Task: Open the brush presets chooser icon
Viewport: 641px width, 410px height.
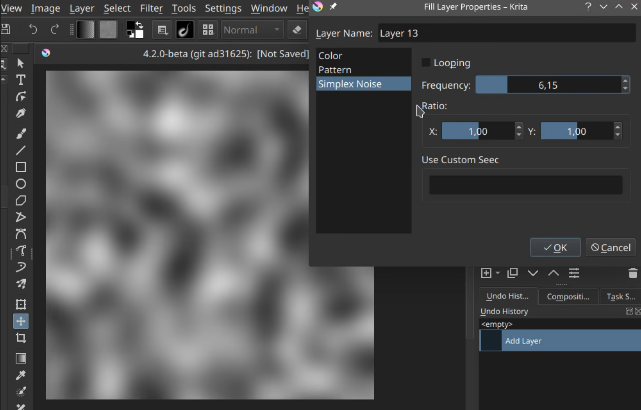Action: 184,30
